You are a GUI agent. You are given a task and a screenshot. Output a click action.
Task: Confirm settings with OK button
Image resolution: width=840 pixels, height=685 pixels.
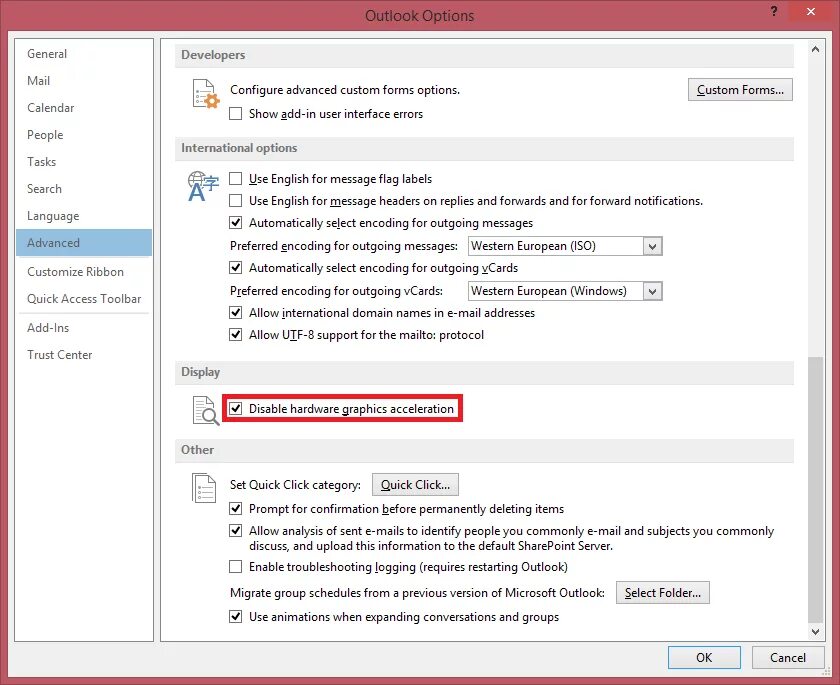704,658
